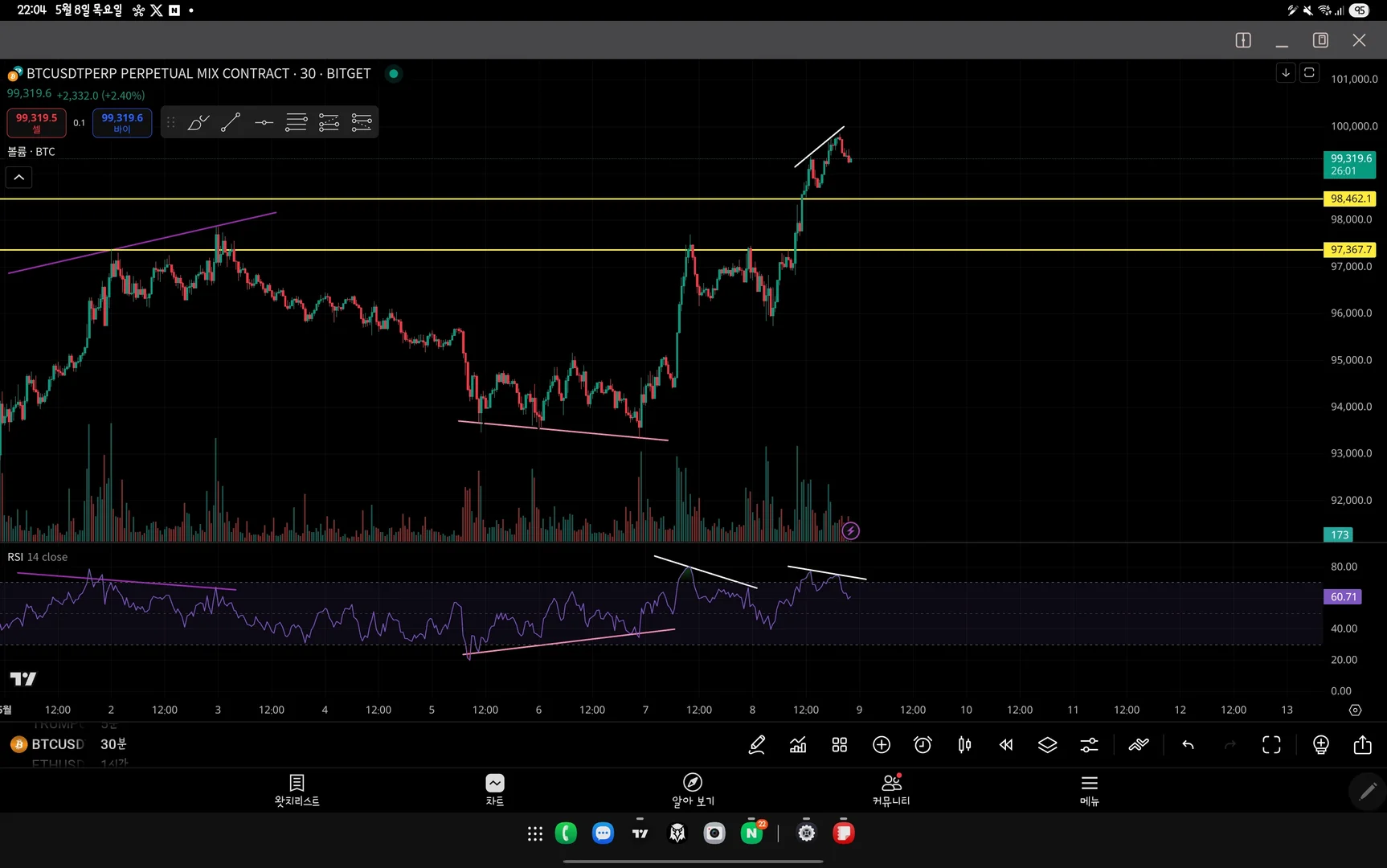
Task: Select the brush drawing tool
Action: pos(198,122)
